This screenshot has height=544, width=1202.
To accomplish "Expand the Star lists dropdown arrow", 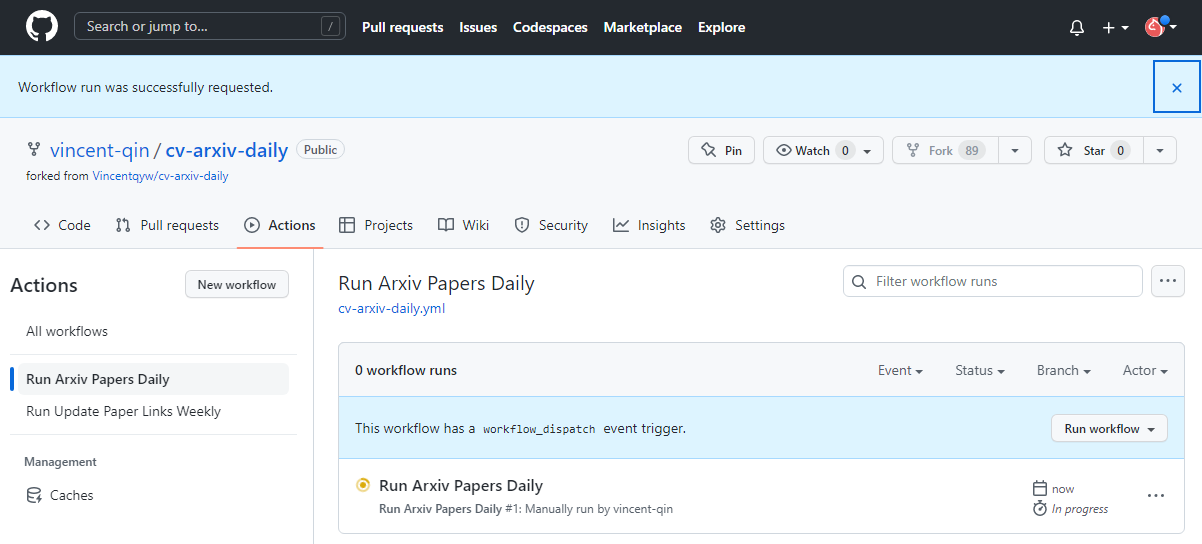I will [1160, 150].
